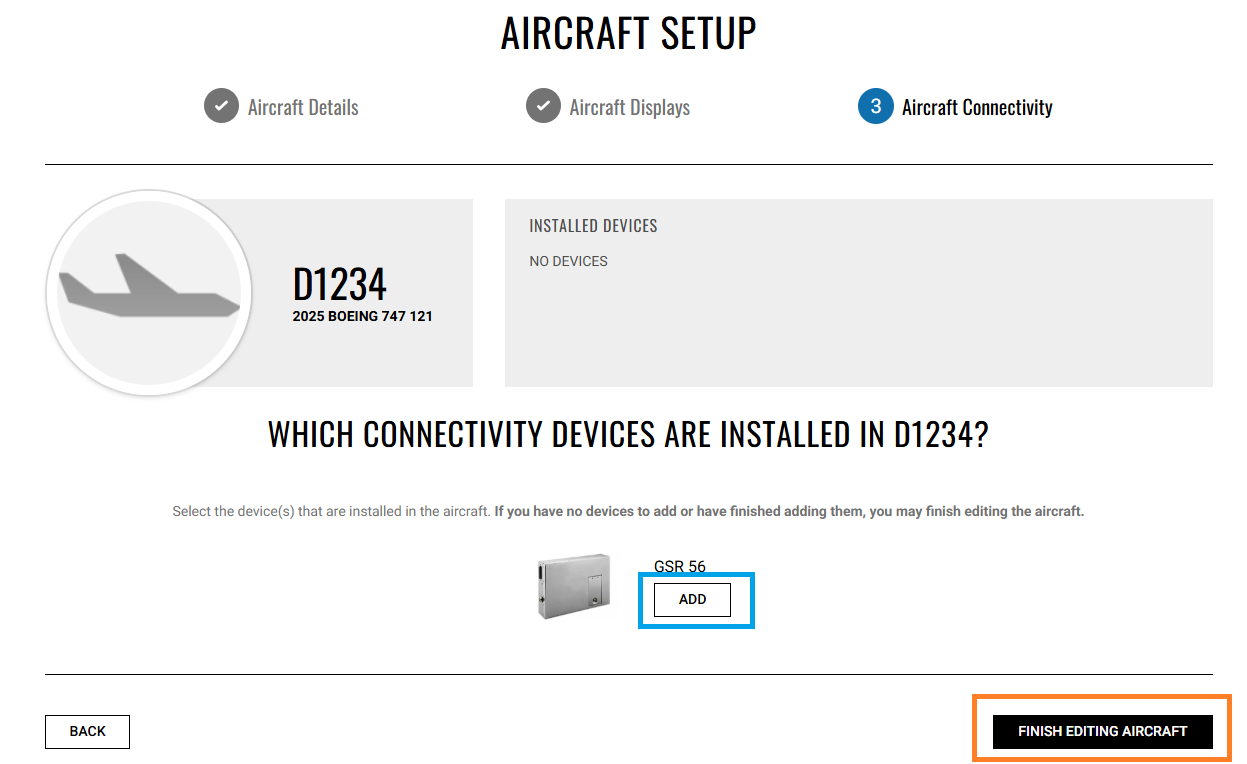Screen dimensions: 1247x764
Task: Click the device selection instruction text
Action: point(628,511)
